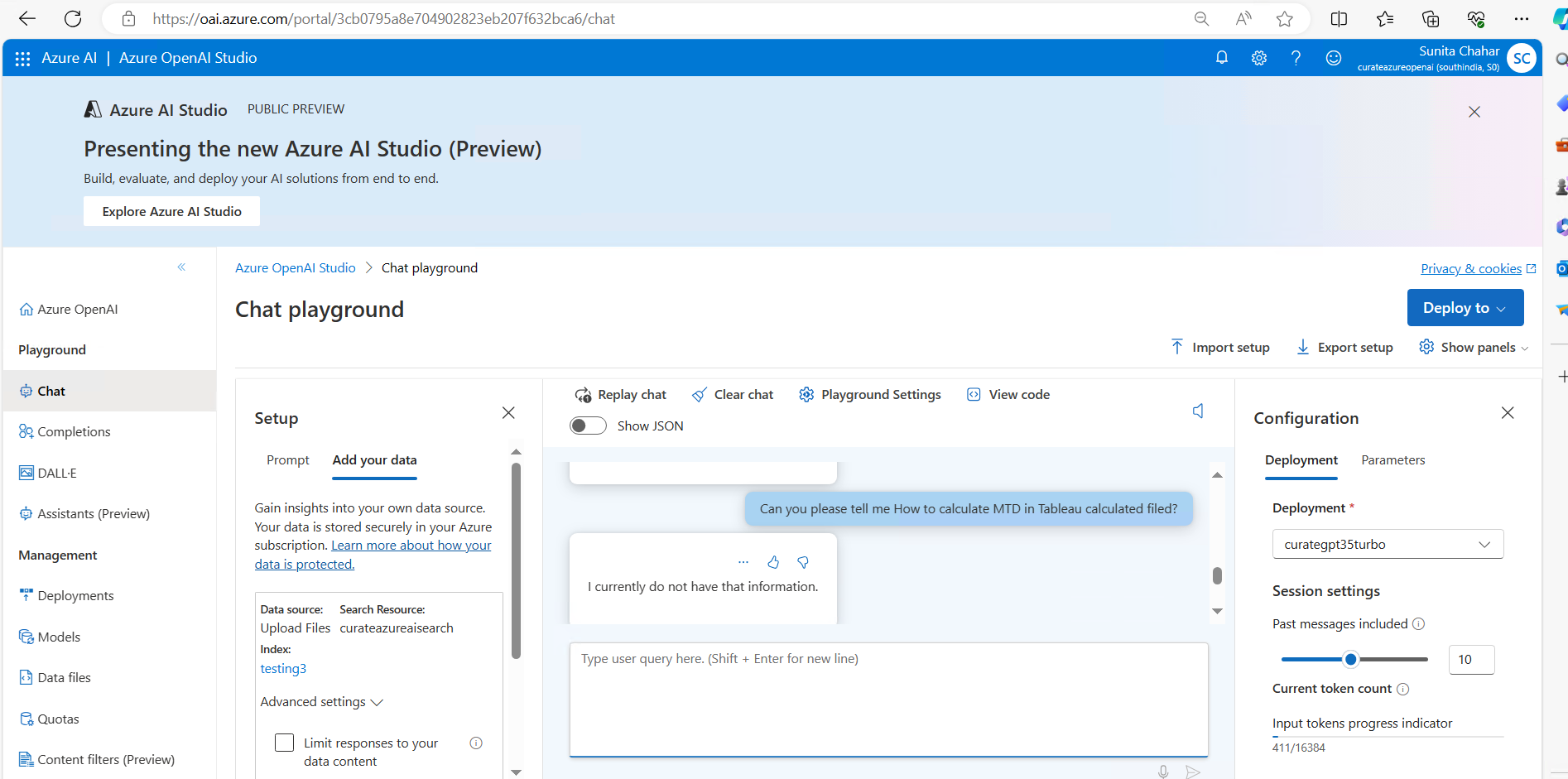Click info icon beside Current token count
Viewport: 1568px width, 779px height.
click(1402, 689)
